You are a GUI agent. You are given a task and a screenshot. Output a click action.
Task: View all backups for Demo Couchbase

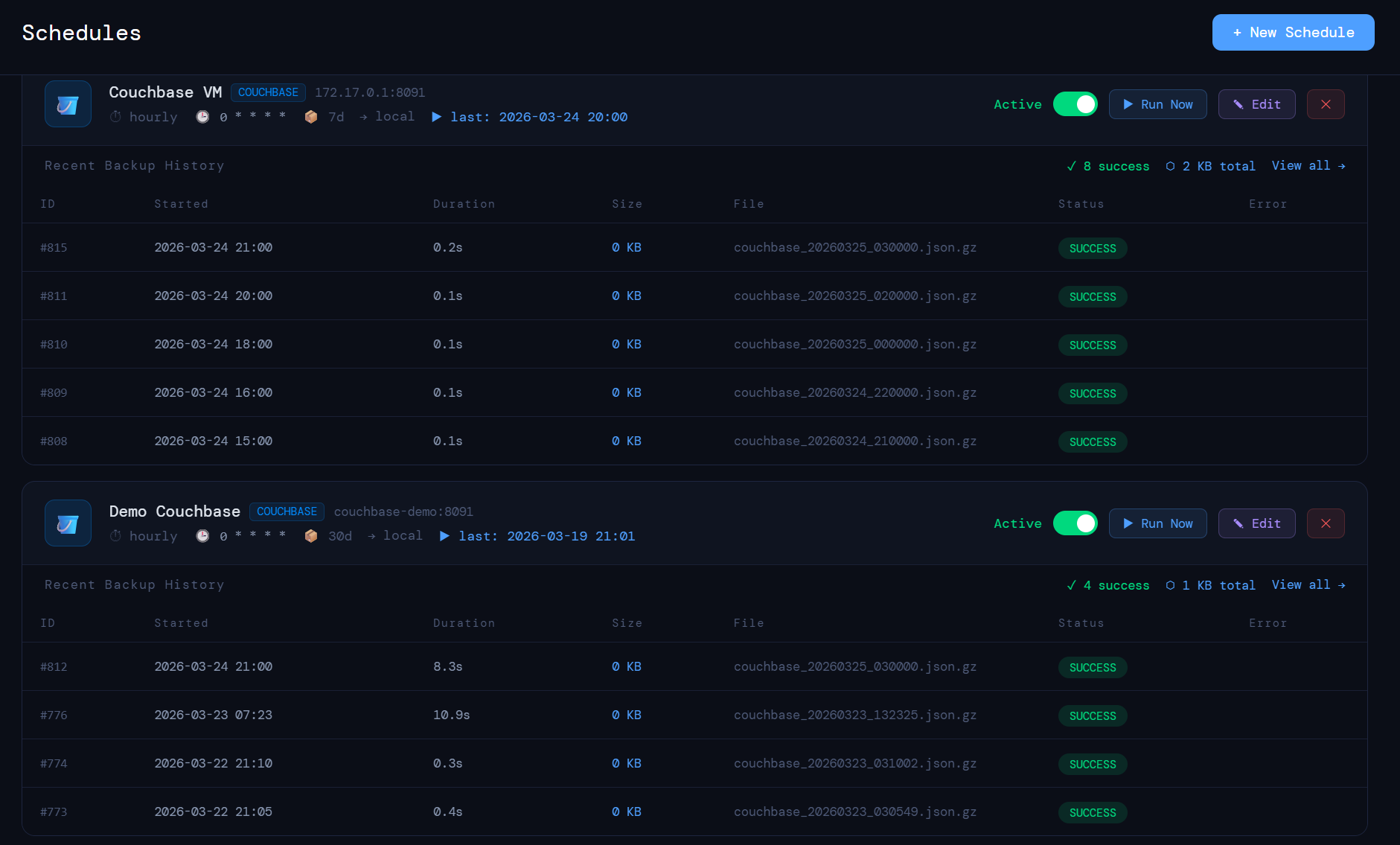click(x=1308, y=585)
